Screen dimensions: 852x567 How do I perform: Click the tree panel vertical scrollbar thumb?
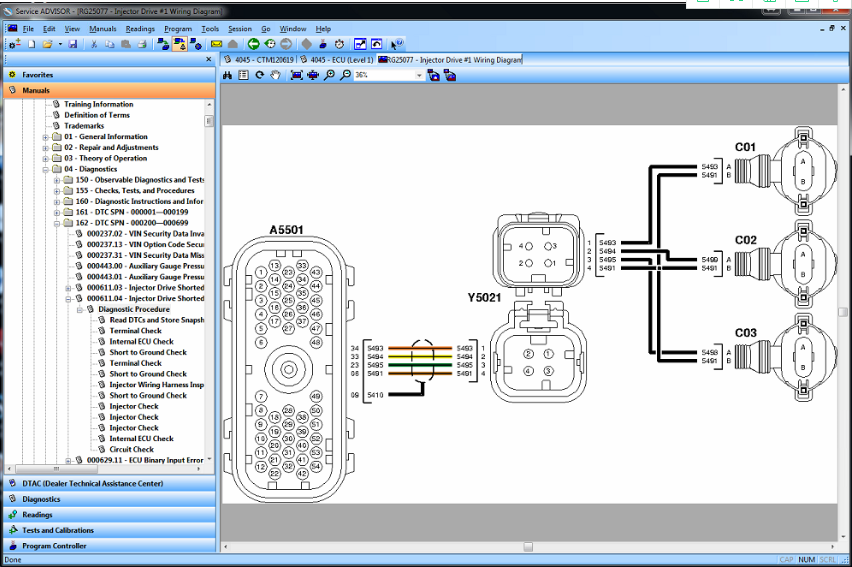209,121
